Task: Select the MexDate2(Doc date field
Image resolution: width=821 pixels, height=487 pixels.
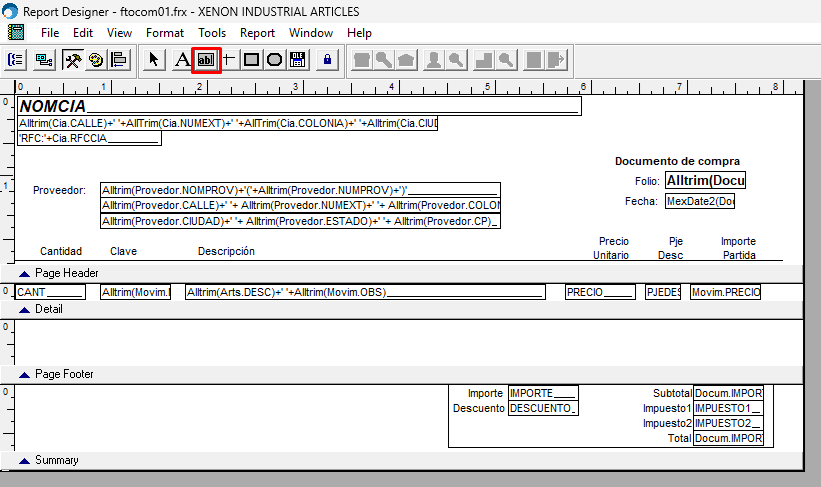Action: [x=700, y=201]
